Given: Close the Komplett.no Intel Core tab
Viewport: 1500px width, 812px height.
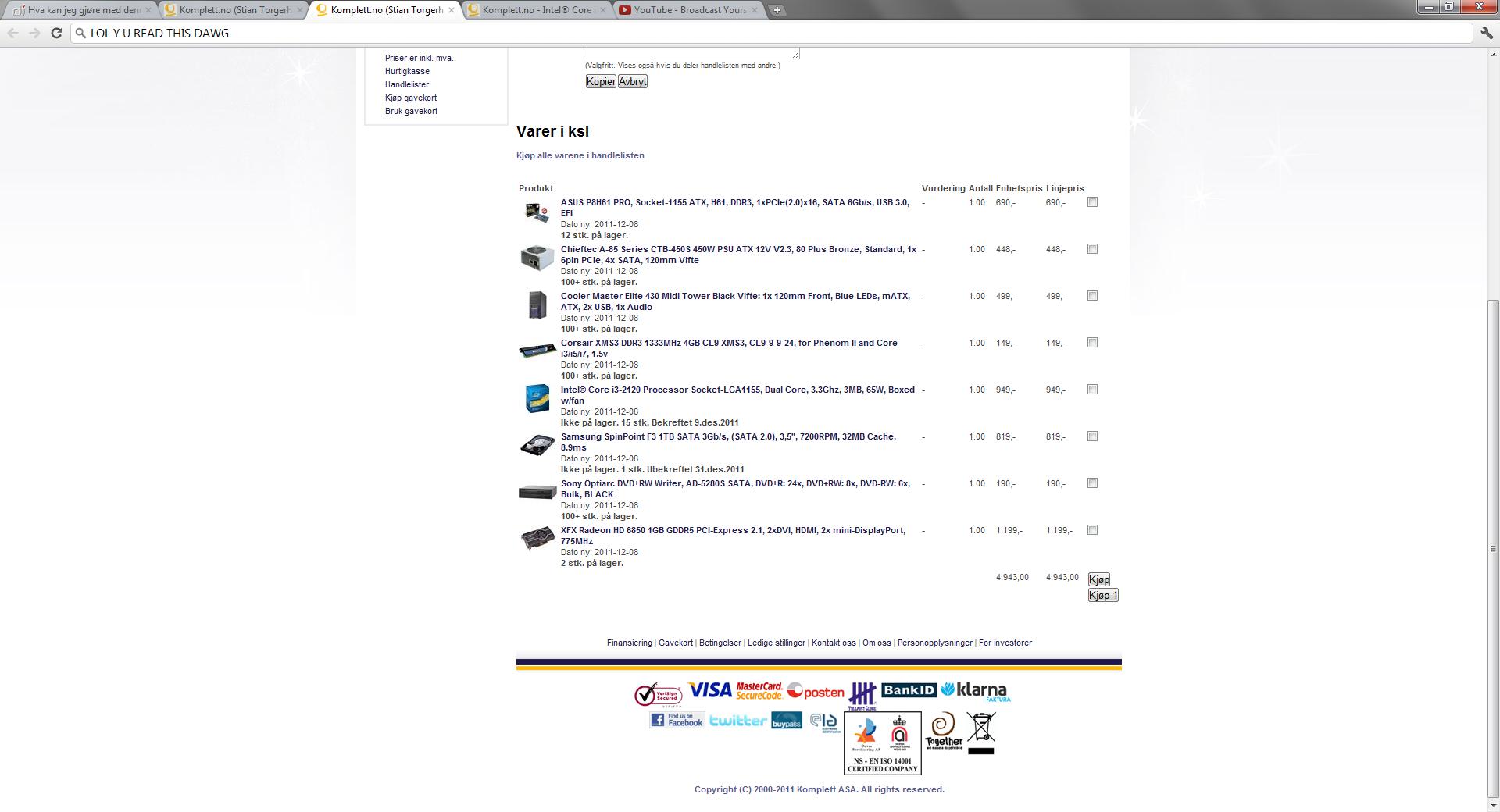Looking at the screenshot, I should (x=602, y=10).
